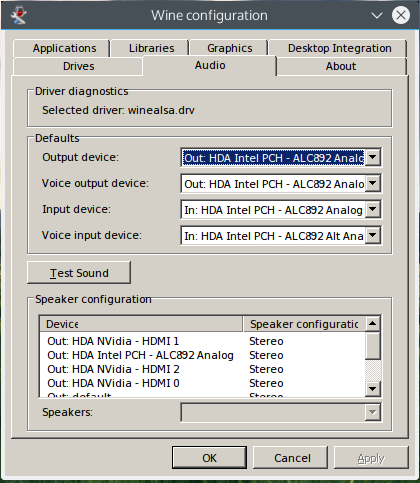Open the About tab
This screenshot has width=420, height=483.
pyautogui.click(x=341, y=66)
